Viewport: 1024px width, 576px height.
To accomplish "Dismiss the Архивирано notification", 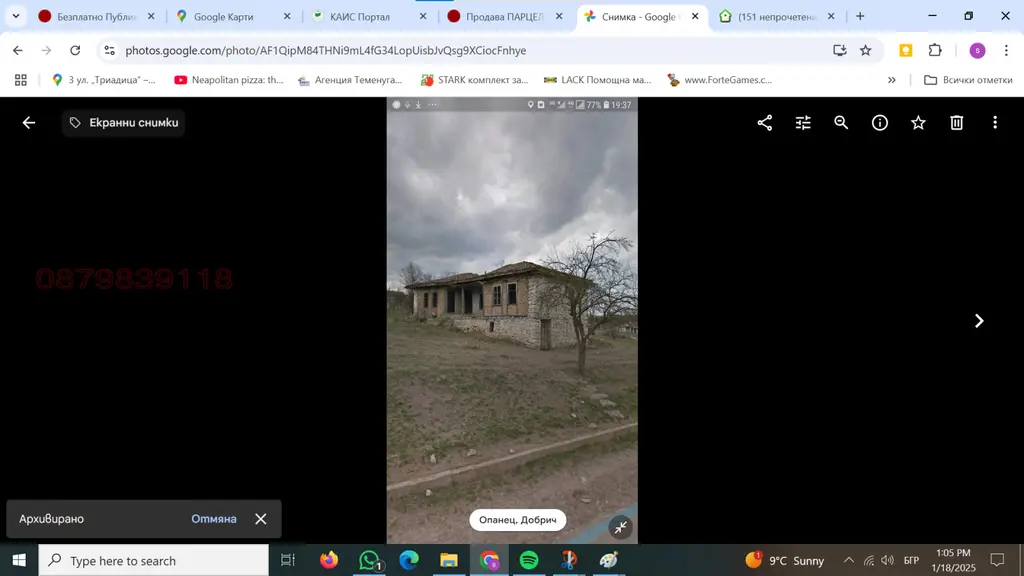I will [x=261, y=519].
